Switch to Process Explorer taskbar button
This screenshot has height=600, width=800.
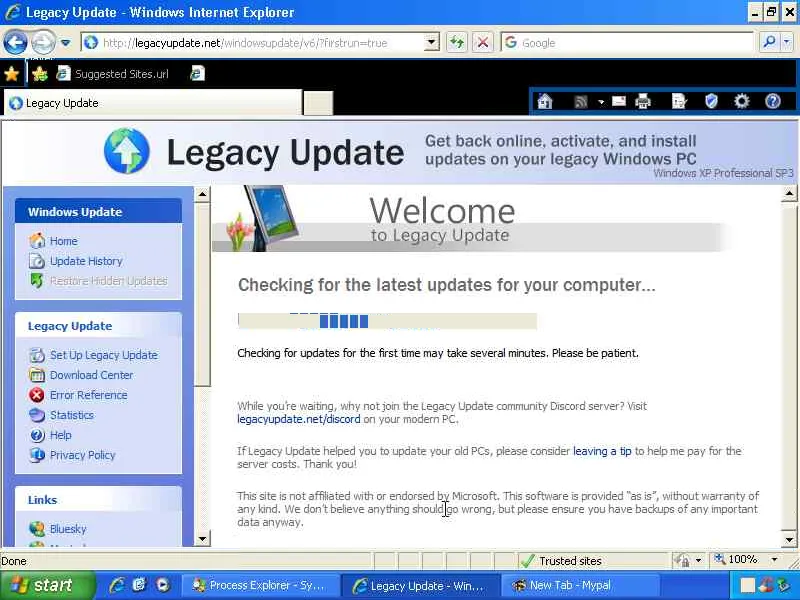point(260,586)
